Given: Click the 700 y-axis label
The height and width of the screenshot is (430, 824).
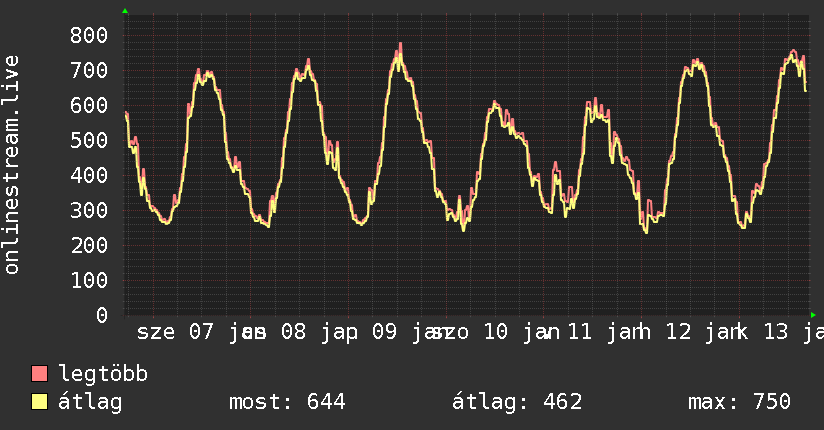Looking at the screenshot, I should tap(89, 70).
